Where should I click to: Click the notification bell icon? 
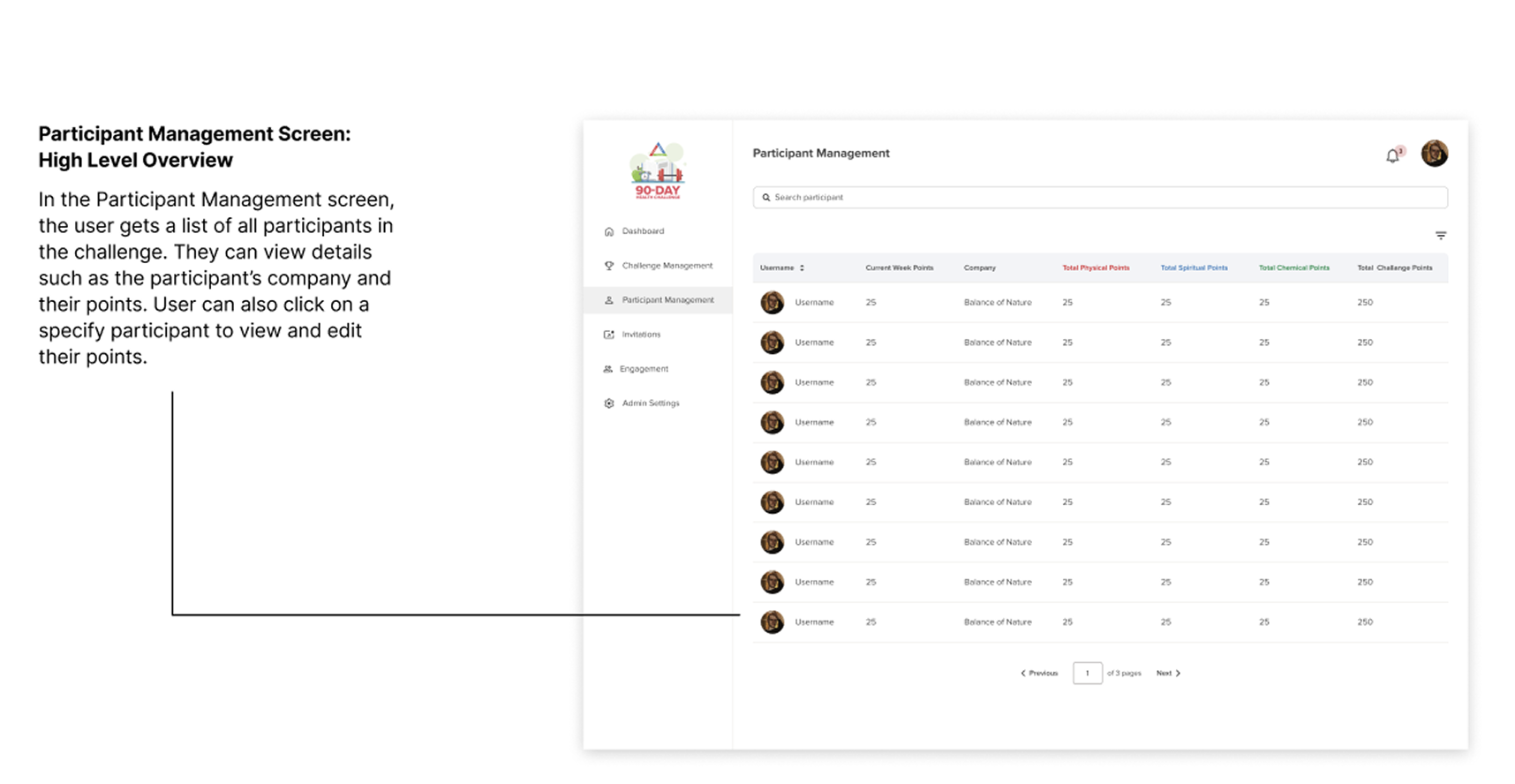click(1392, 155)
